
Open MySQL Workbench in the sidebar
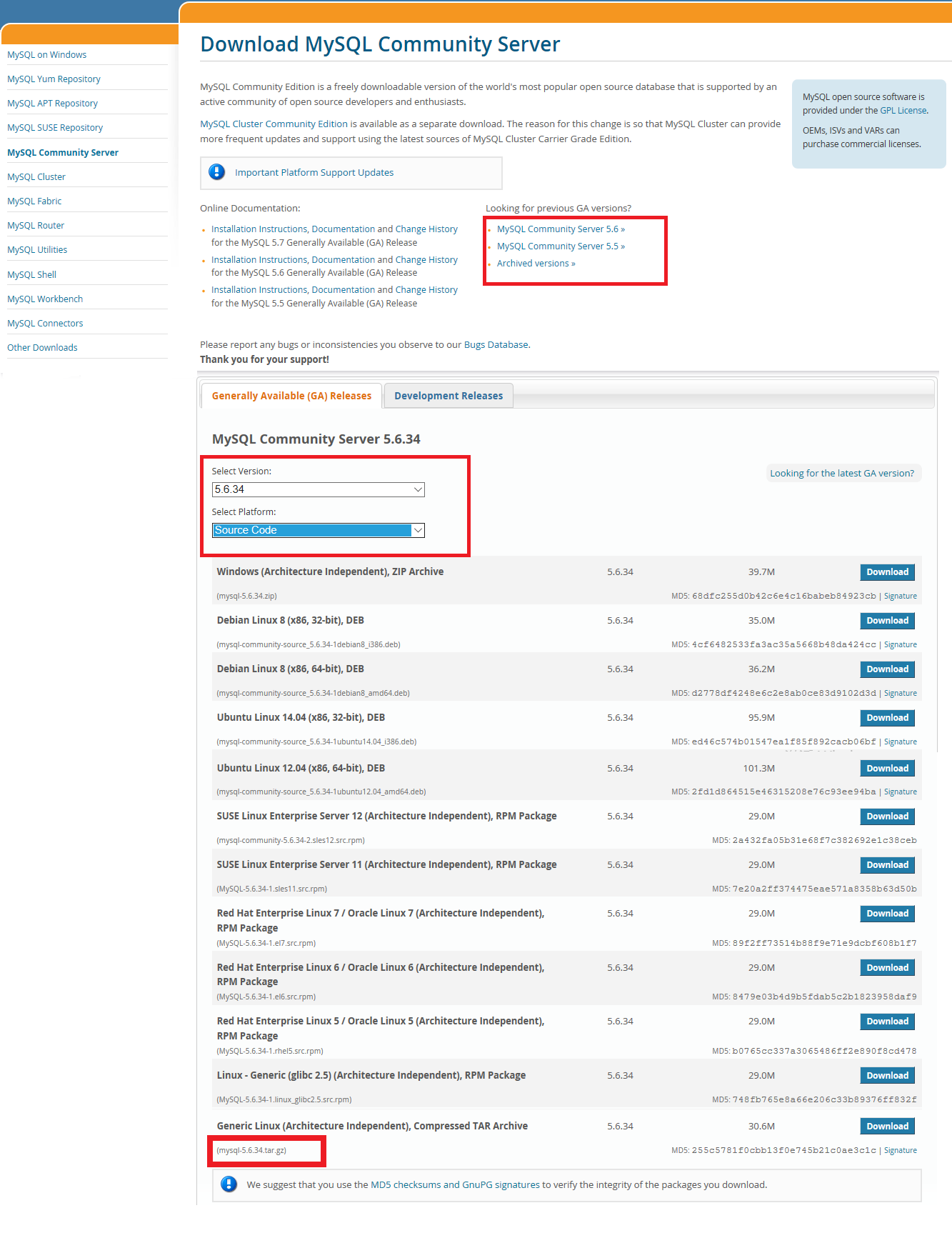(x=45, y=299)
